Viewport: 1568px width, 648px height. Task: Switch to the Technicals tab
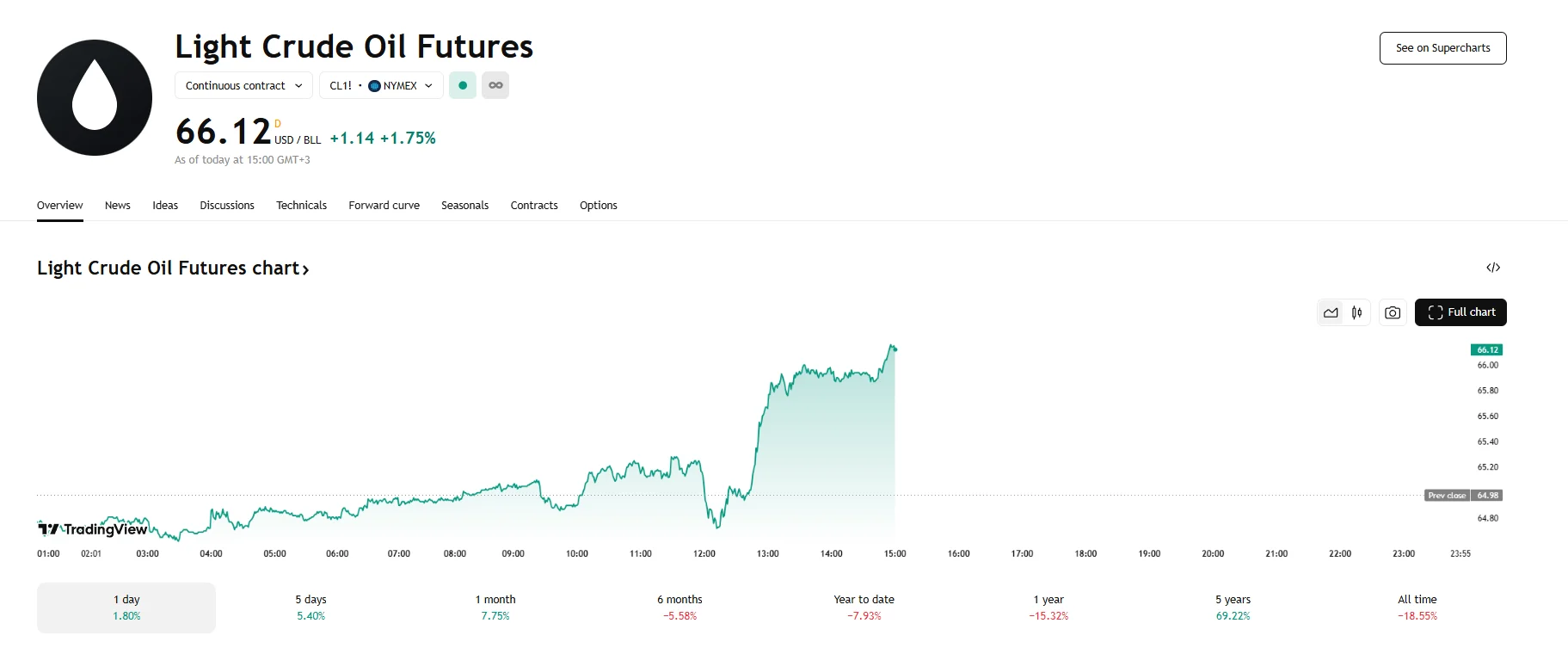301,206
